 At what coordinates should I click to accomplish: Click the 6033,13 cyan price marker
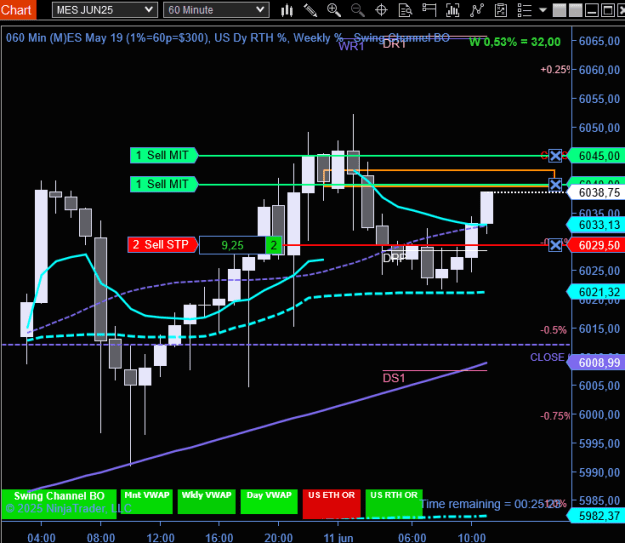pos(596,225)
